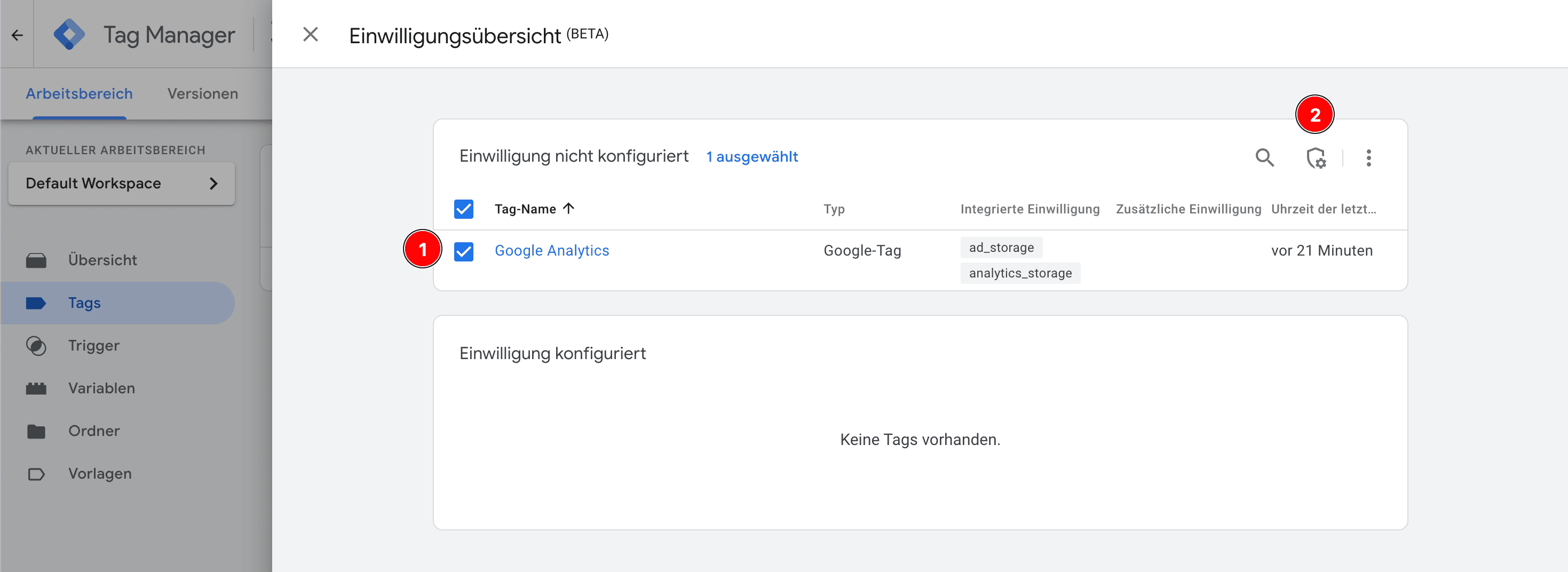1568x572 pixels.
Task: Click the Tag Manager logo icon
Action: coord(69,35)
